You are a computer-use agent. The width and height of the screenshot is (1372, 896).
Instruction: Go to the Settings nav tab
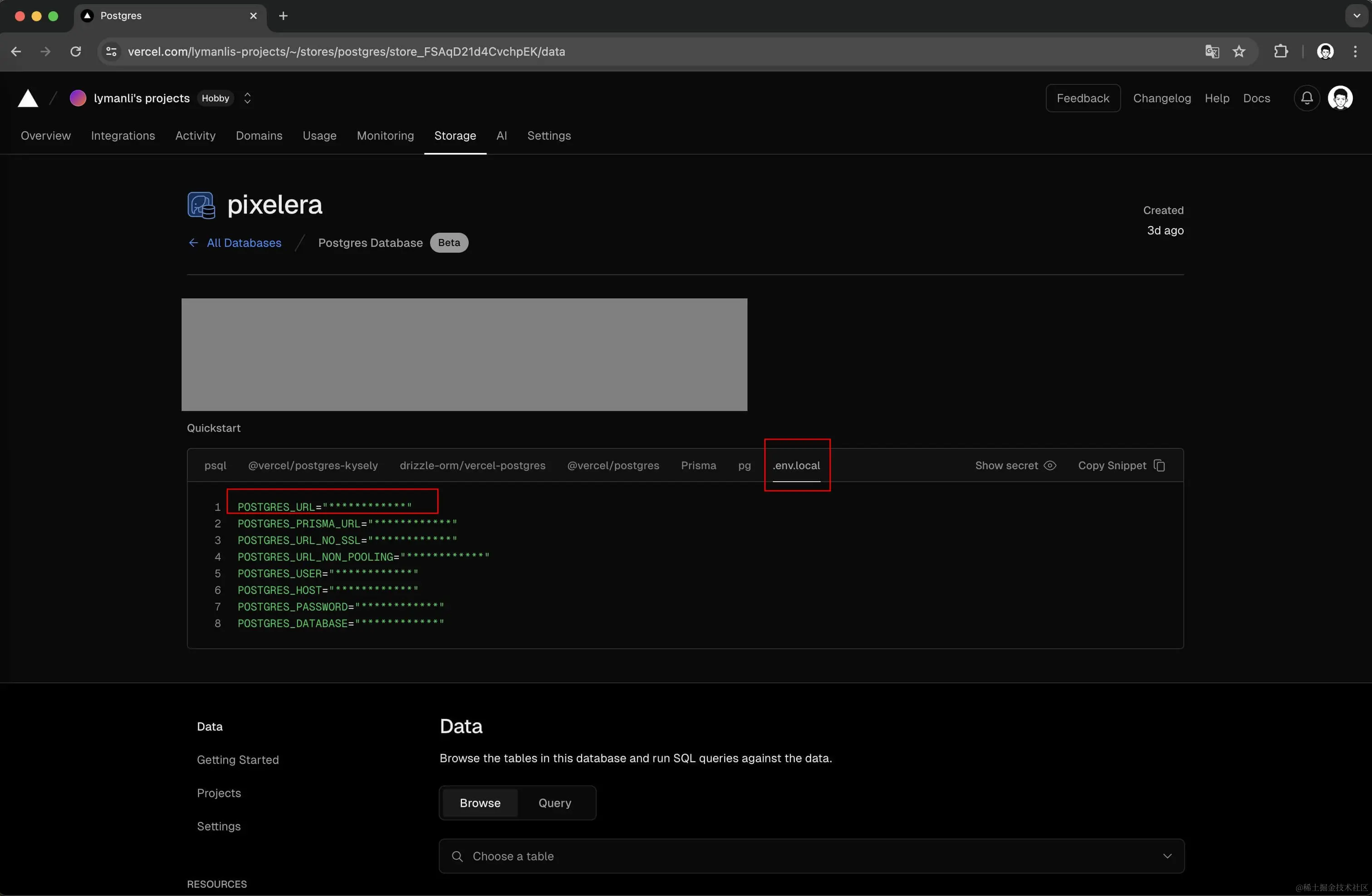pyautogui.click(x=548, y=136)
